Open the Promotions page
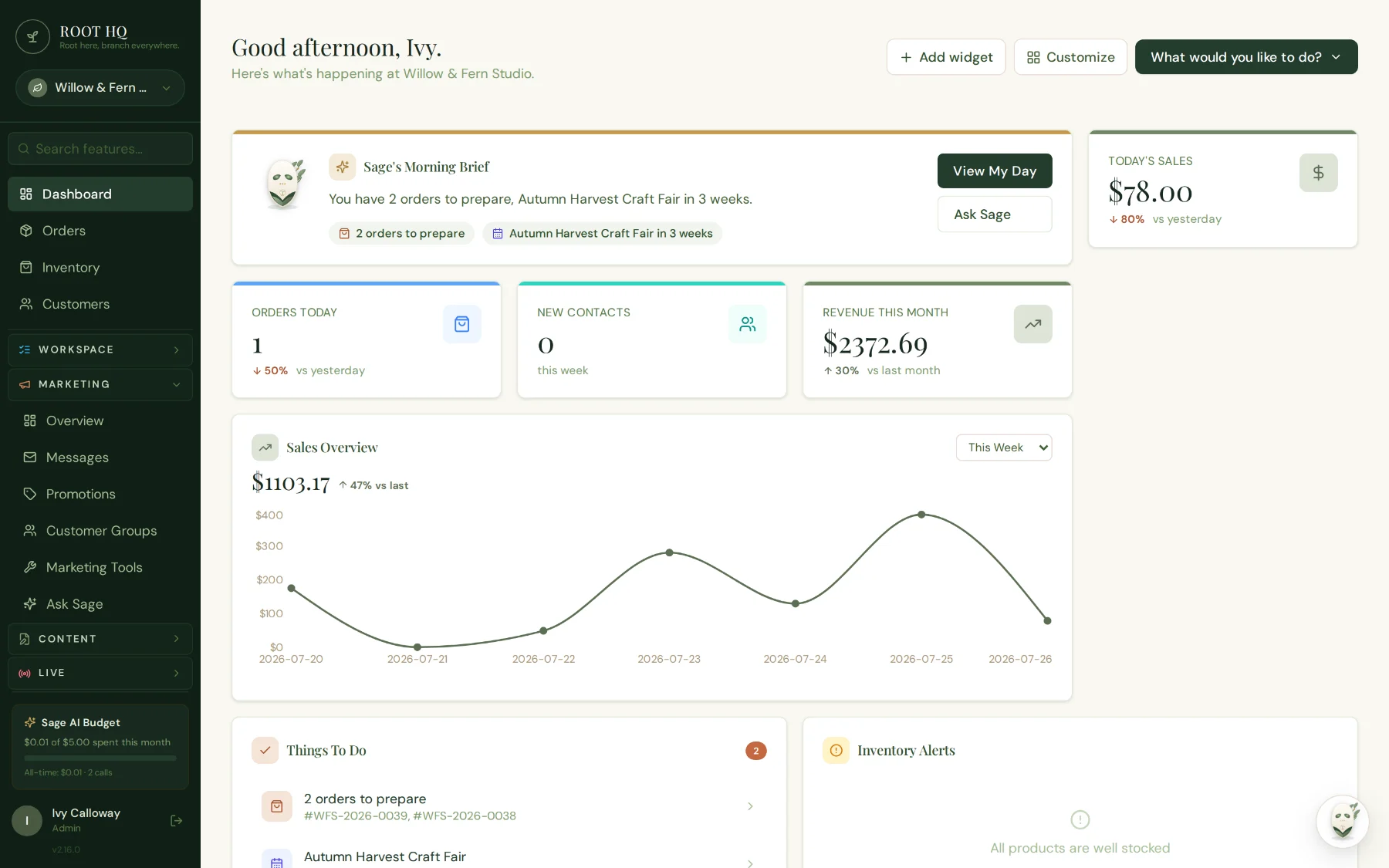 (x=100, y=494)
